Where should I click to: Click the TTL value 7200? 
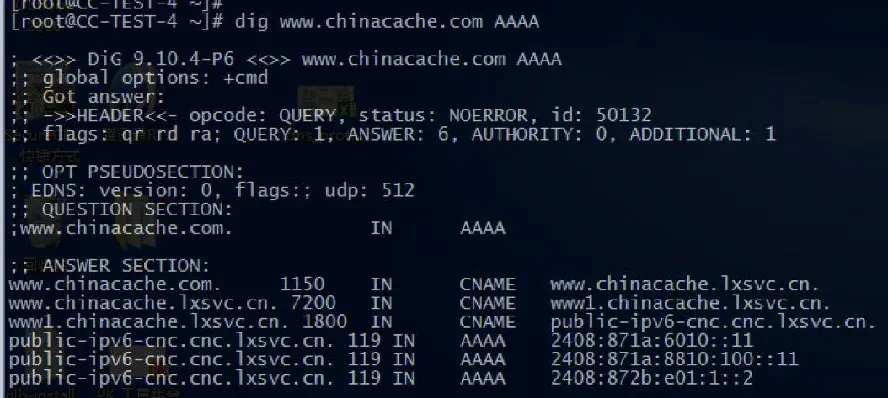(x=313, y=303)
